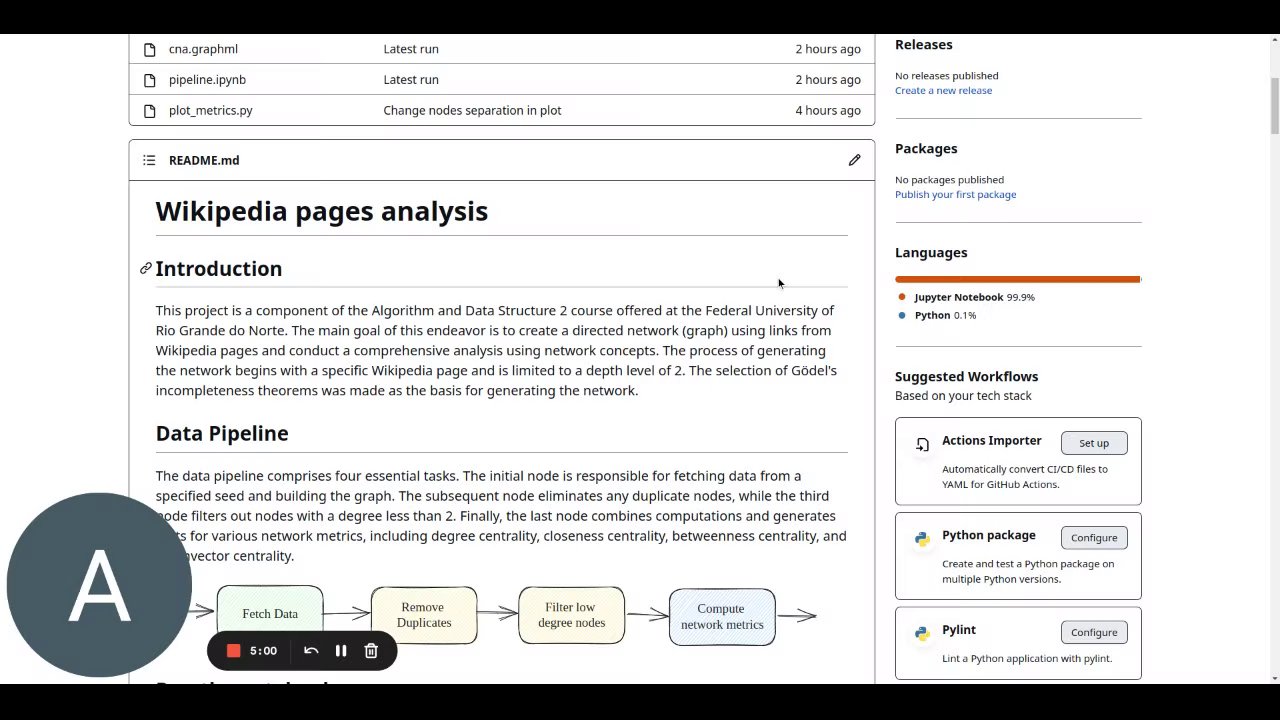Click the Wikipedia pages analysis heading
Viewport: 1280px width, 720px height.
point(322,211)
